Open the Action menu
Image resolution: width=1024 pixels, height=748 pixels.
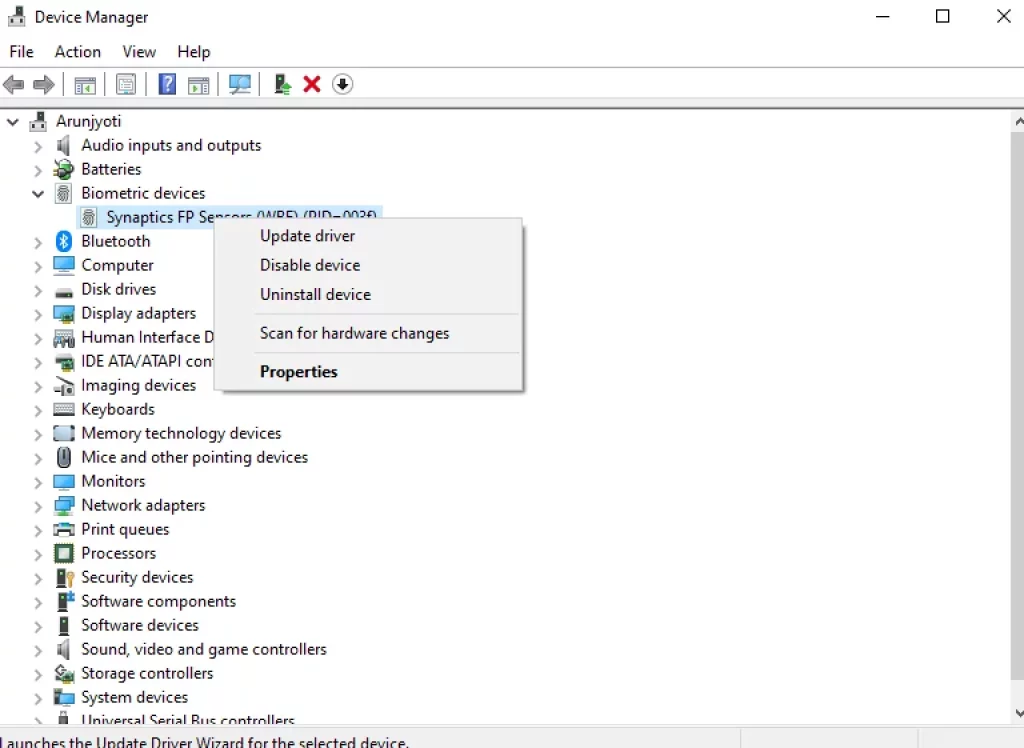(77, 52)
